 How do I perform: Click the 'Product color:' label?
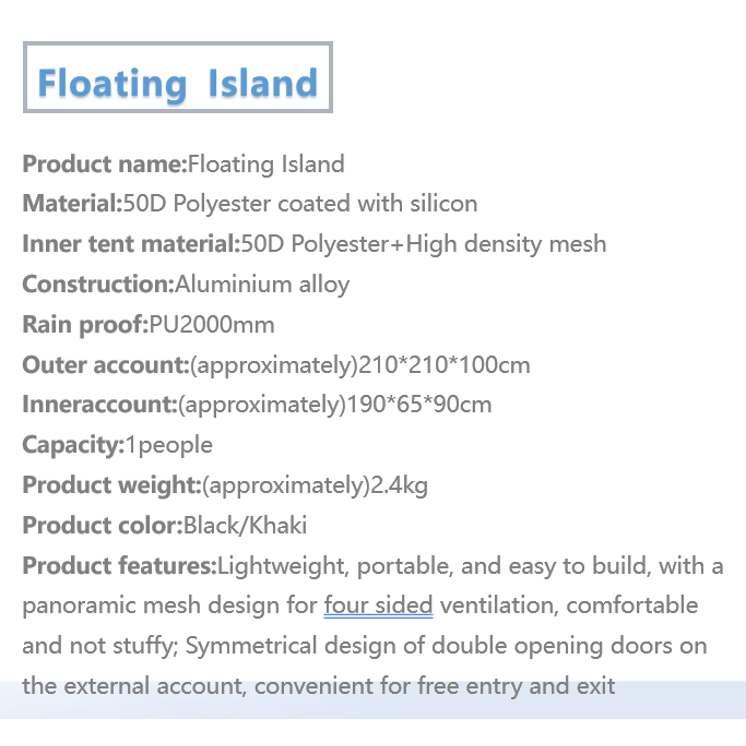tap(103, 526)
